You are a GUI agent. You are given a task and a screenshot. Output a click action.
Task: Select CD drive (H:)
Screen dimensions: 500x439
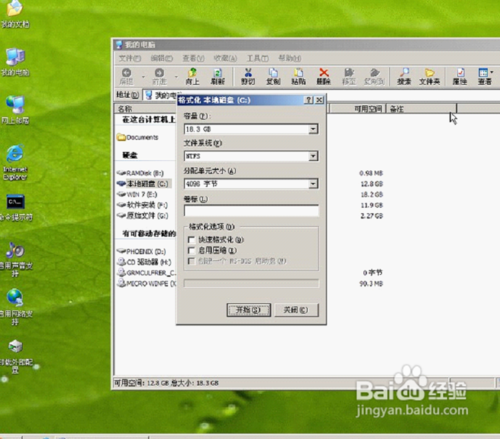pyautogui.click(x=144, y=262)
